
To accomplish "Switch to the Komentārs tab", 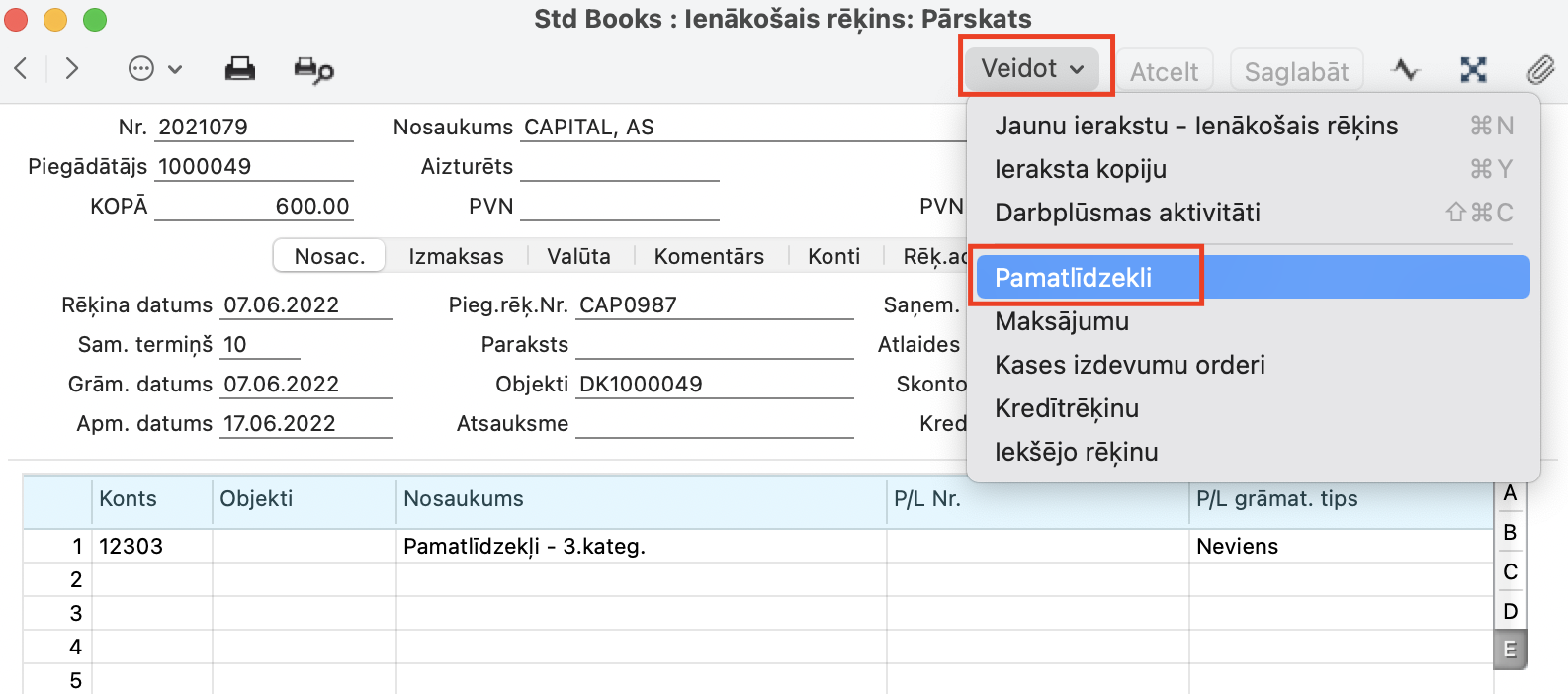I will 709,257.
